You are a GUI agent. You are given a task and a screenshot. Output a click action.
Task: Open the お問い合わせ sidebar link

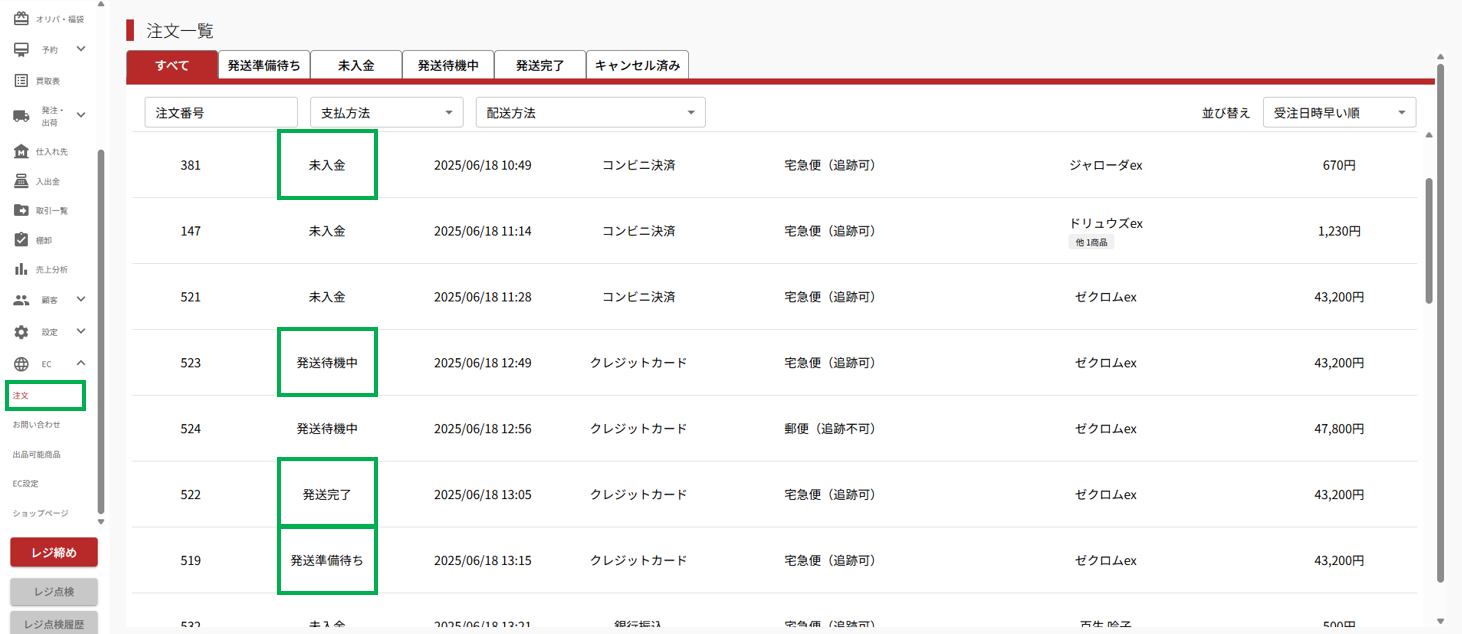click(37, 425)
